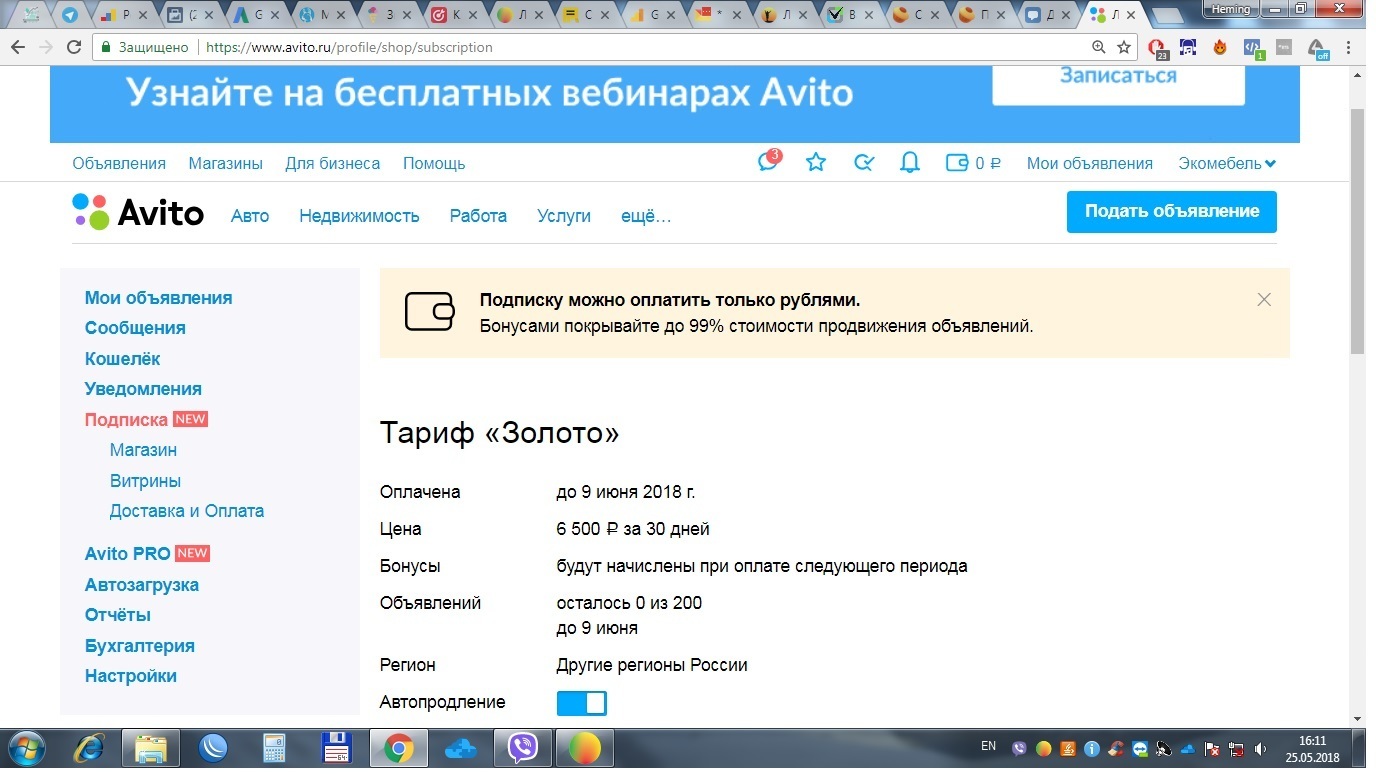
Task: Open floppy disk app on taskbar
Action: (x=335, y=748)
